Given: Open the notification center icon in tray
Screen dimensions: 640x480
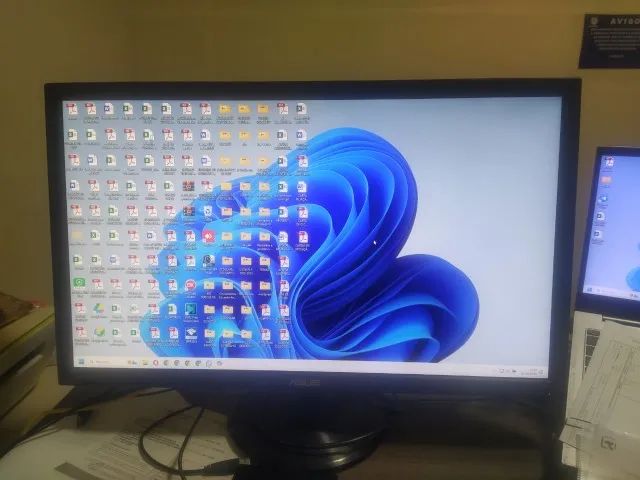Looking at the screenshot, I should 541,372.
